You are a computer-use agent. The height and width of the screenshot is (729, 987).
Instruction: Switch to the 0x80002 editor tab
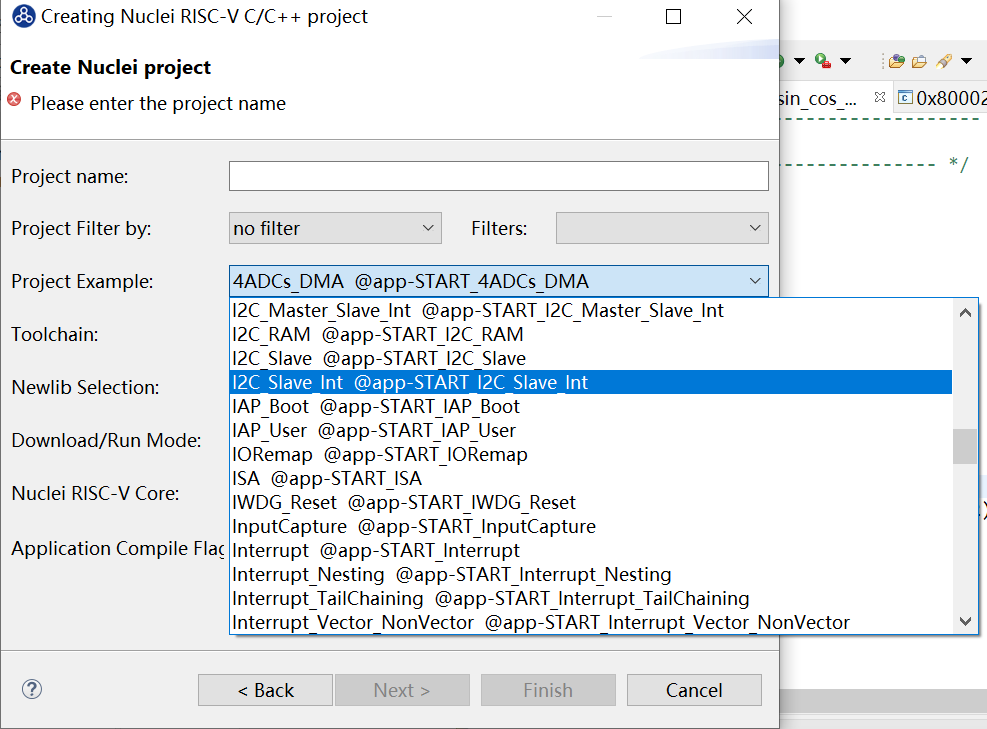pyautogui.click(x=942, y=98)
